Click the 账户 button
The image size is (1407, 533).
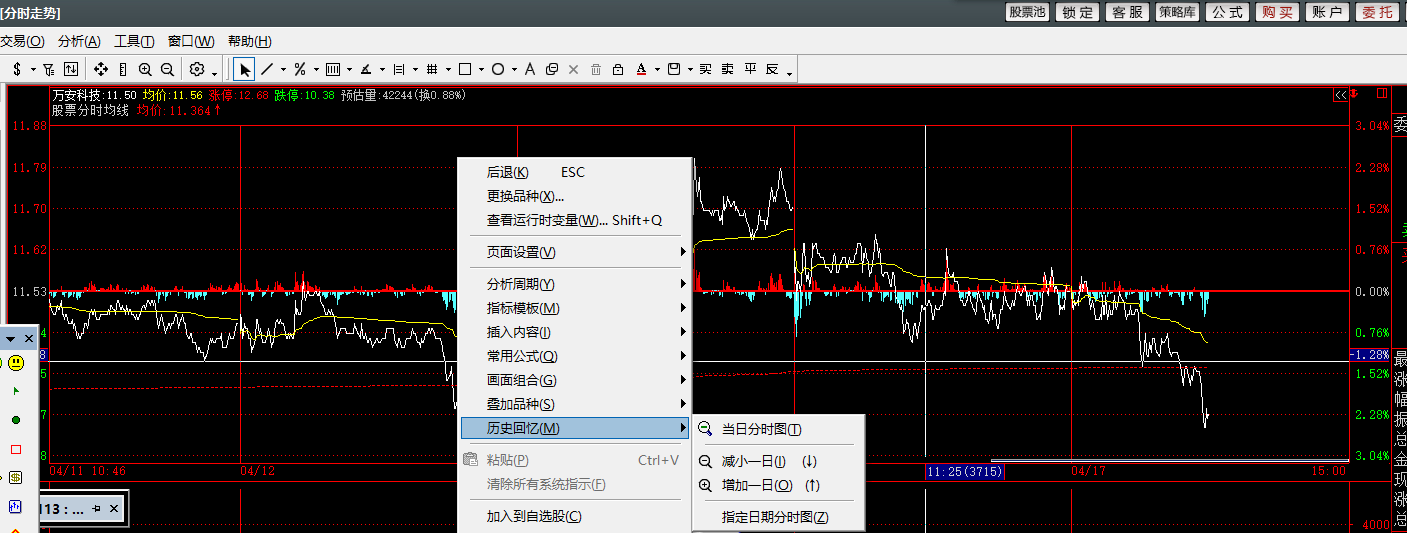(1327, 12)
